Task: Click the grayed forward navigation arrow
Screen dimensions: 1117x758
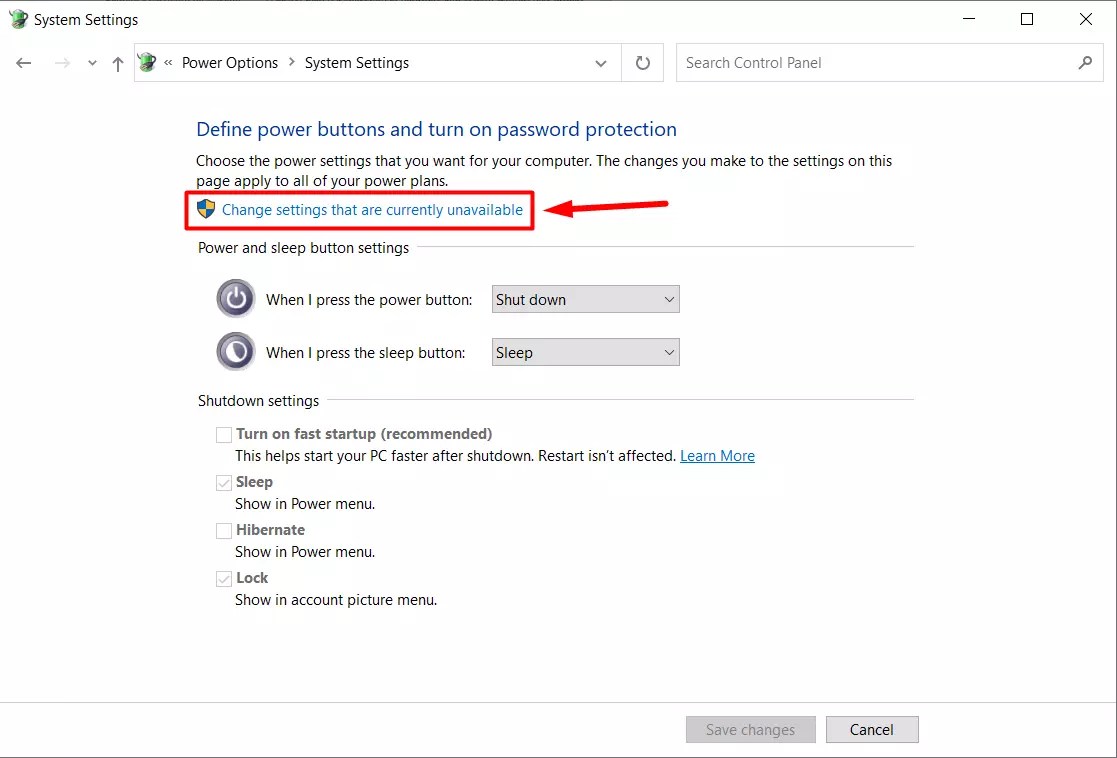Action: 61,63
